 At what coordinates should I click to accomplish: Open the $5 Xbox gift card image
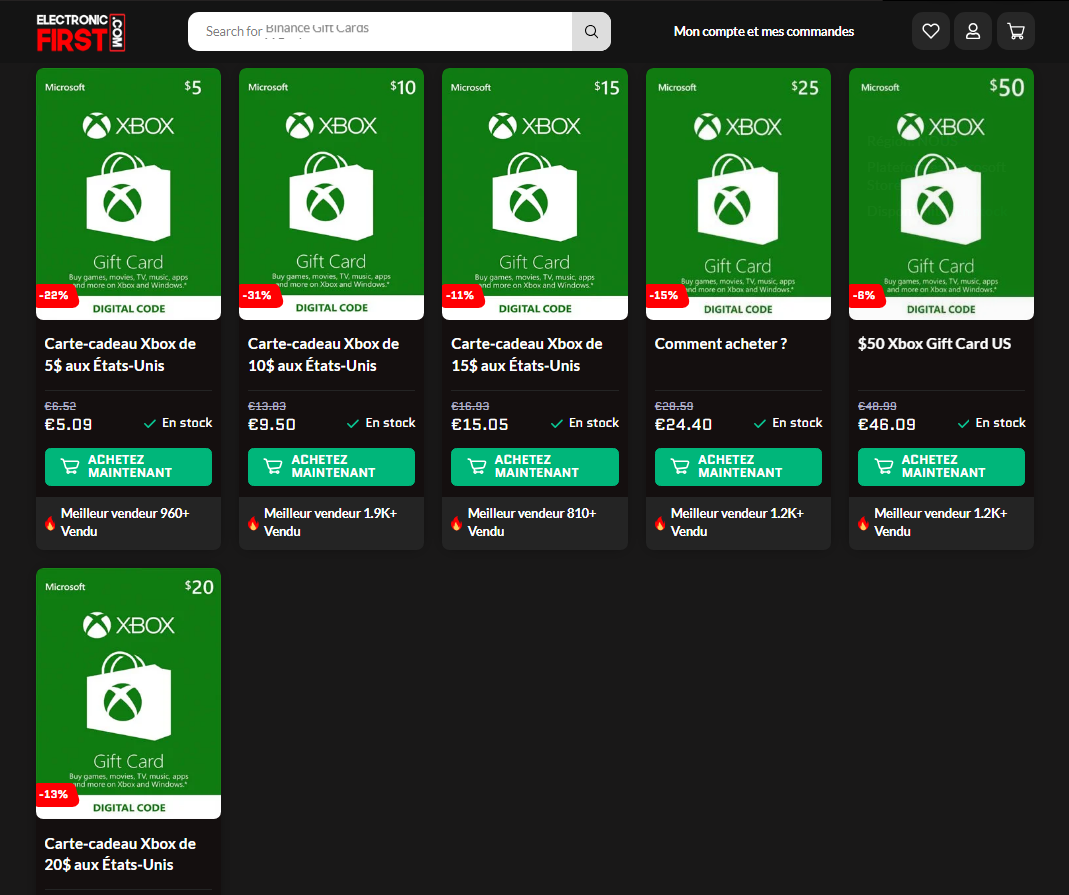[128, 194]
